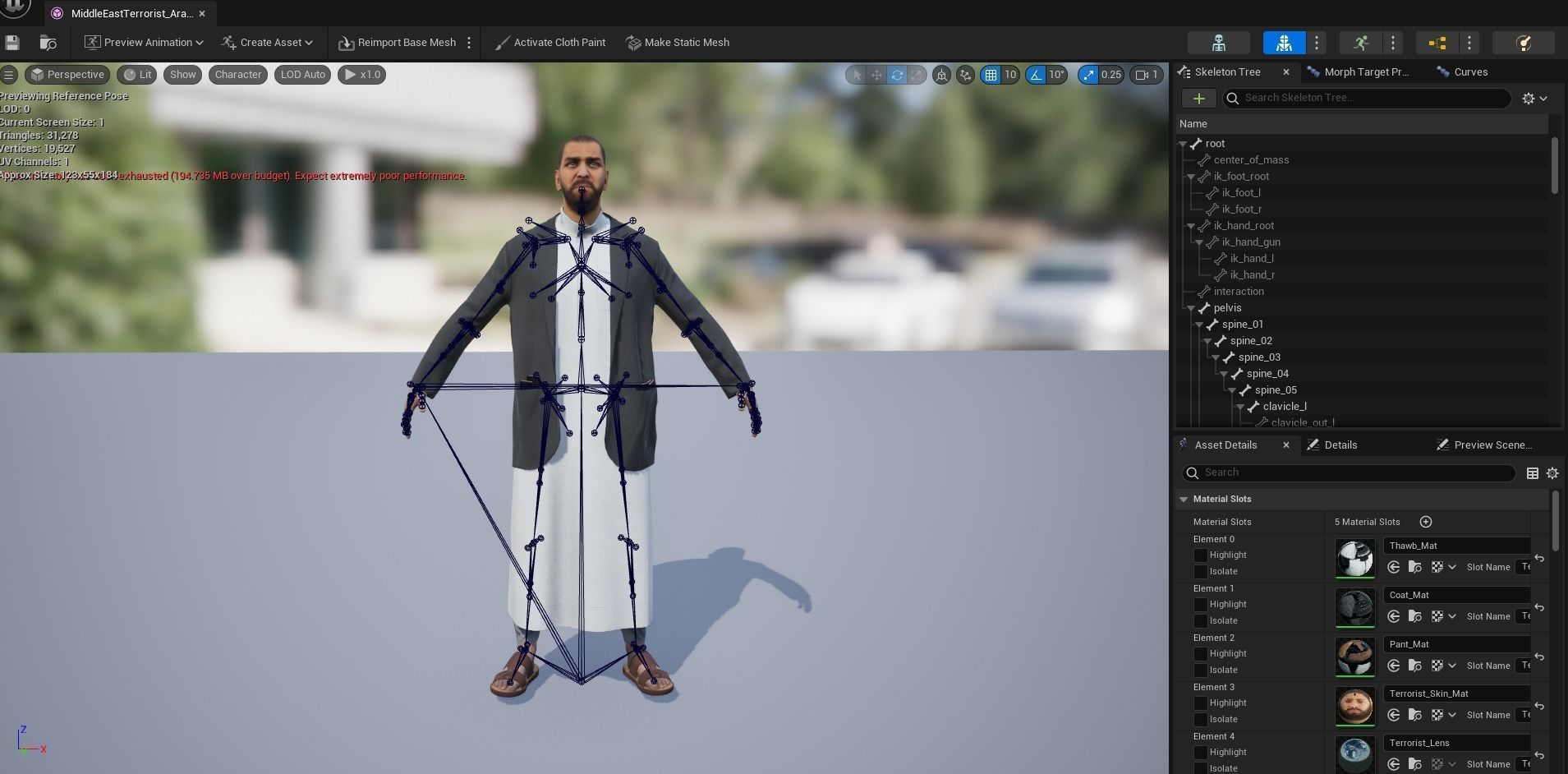Image resolution: width=1568 pixels, height=774 pixels.
Task: Enable Isolate checkbox for Element 2
Action: coord(1200,670)
